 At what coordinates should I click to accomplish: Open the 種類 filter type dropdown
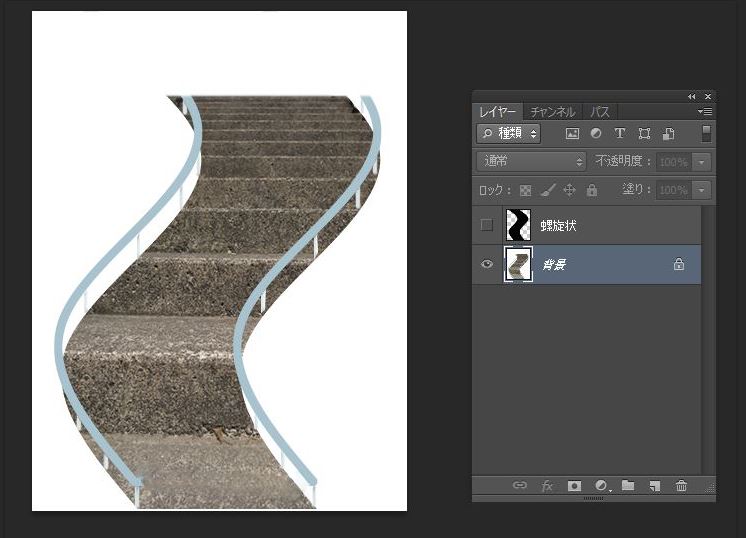[x=509, y=133]
